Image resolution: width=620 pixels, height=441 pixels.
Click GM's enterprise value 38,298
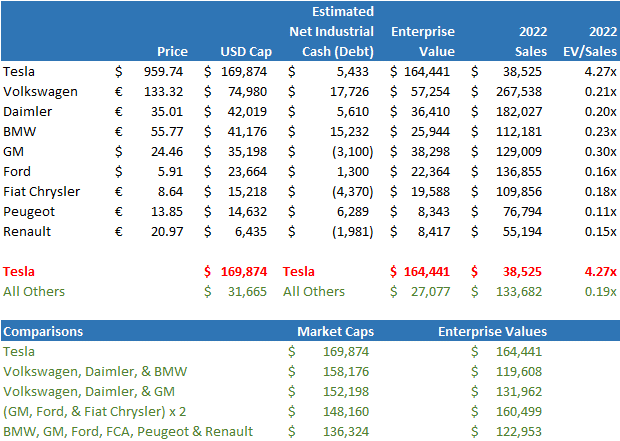point(430,151)
